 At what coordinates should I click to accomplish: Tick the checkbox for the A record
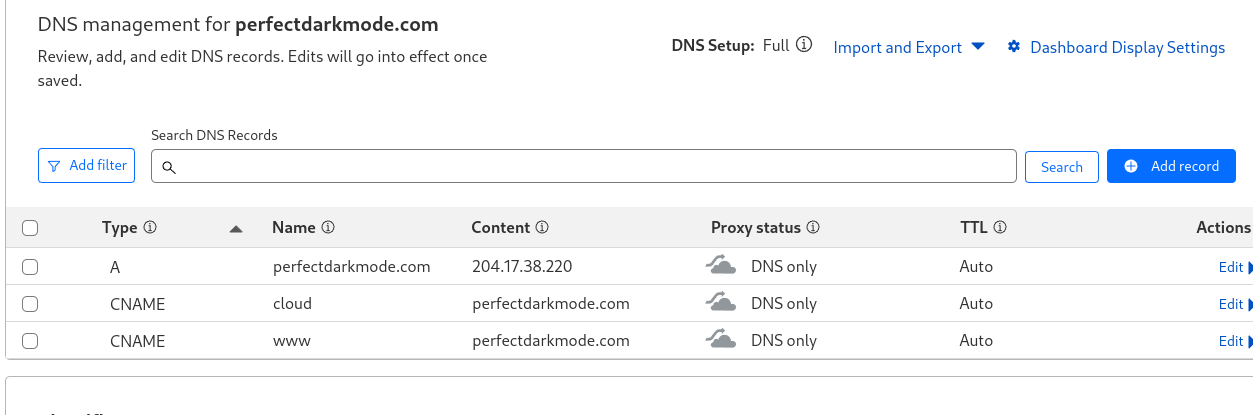[30, 267]
